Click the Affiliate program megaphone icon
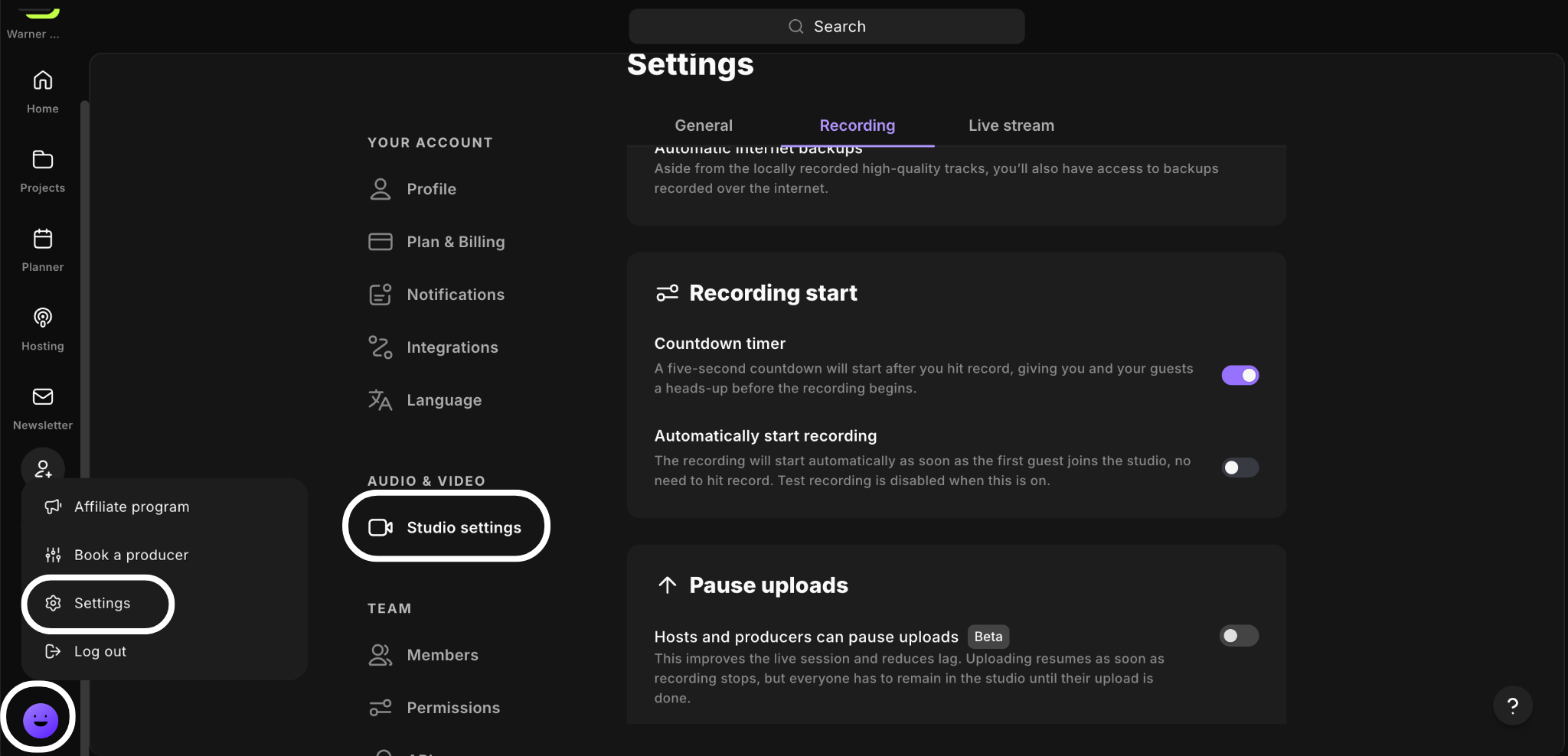1568x756 pixels. tap(53, 507)
